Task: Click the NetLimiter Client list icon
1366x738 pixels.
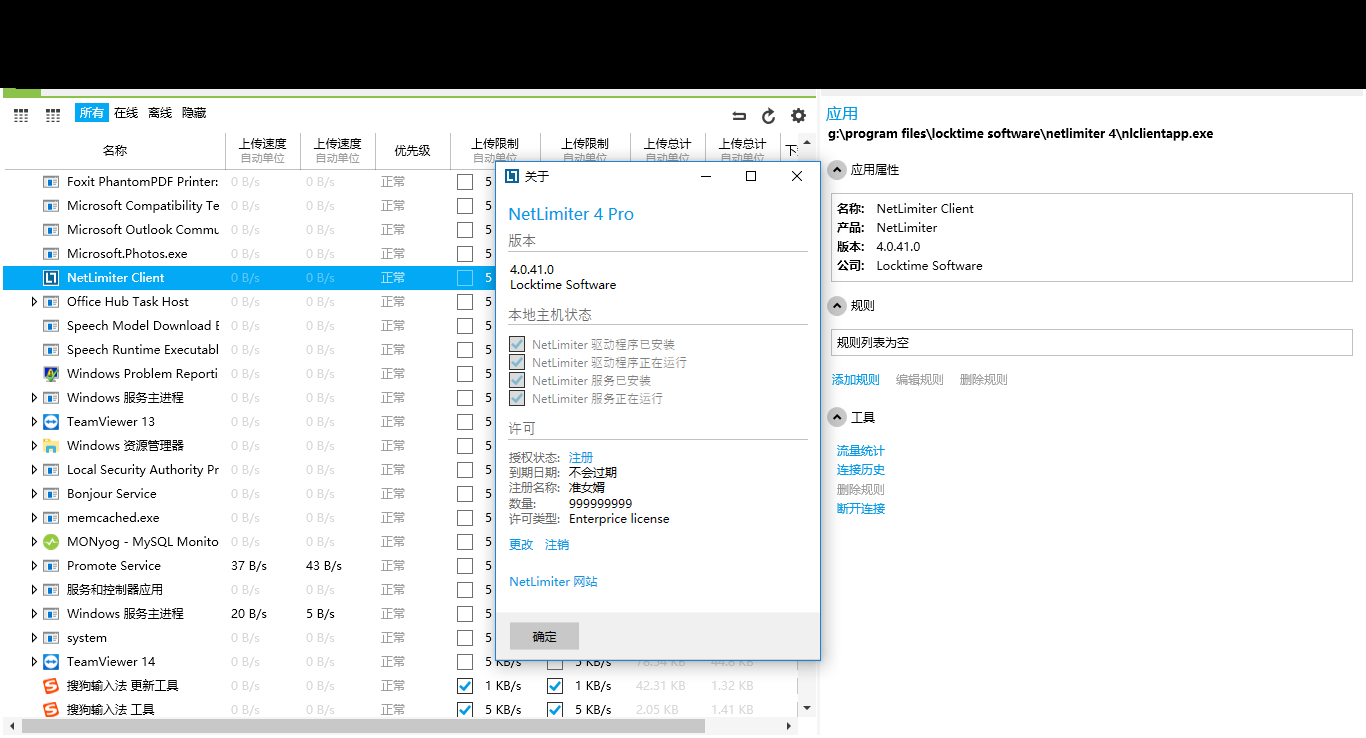Action: click(51, 278)
